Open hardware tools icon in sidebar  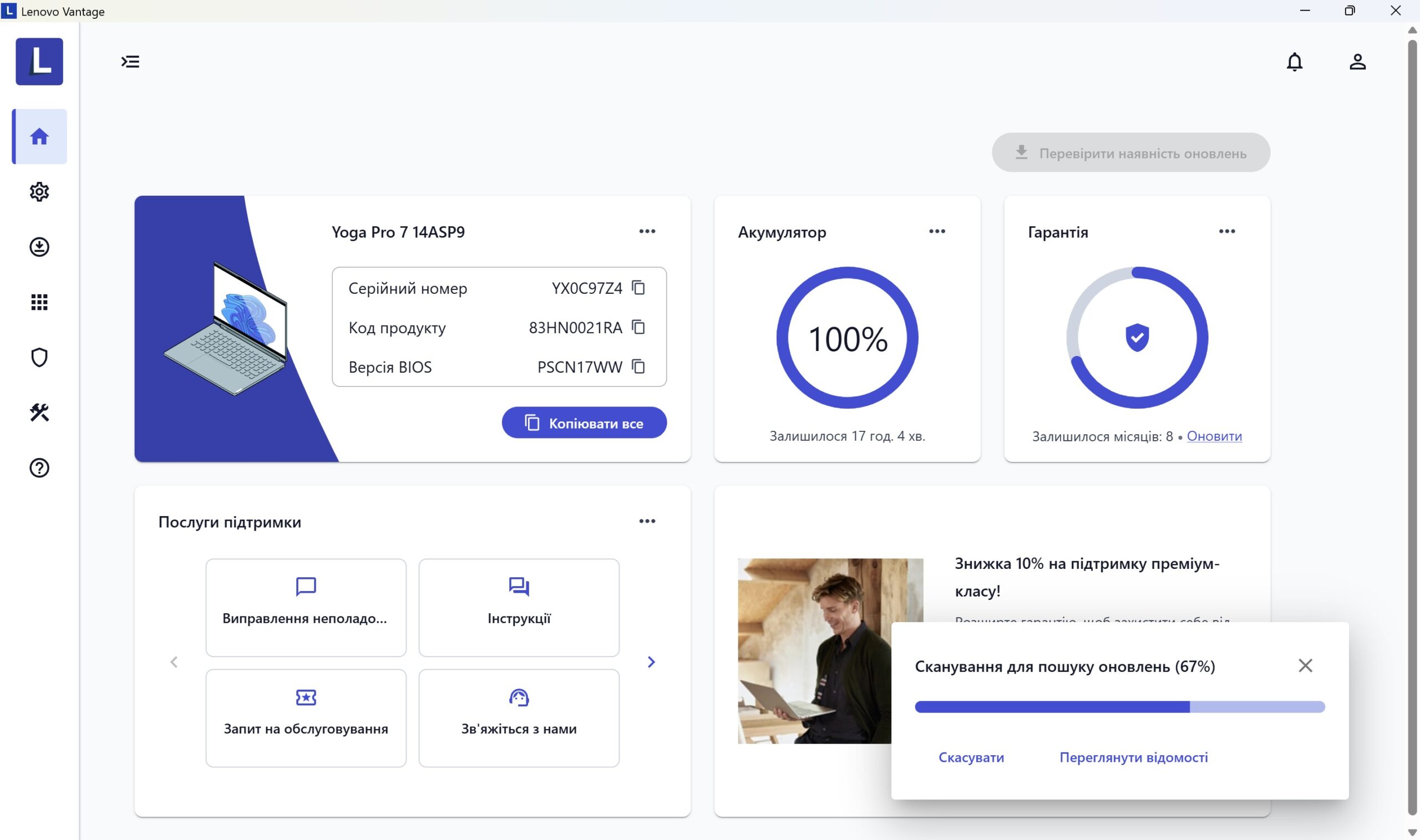[39, 413]
